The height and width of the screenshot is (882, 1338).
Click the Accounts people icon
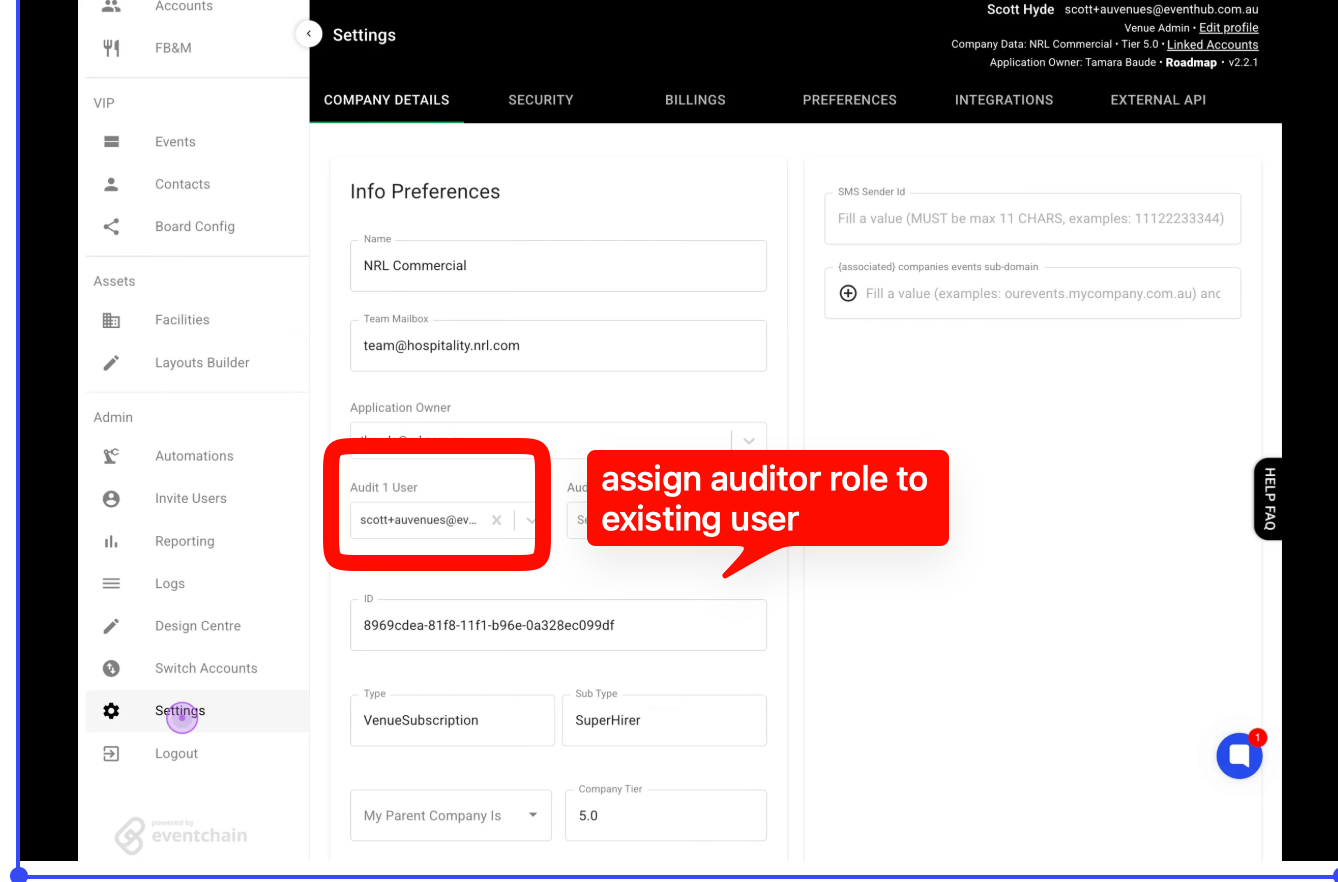[x=111, y=6]
